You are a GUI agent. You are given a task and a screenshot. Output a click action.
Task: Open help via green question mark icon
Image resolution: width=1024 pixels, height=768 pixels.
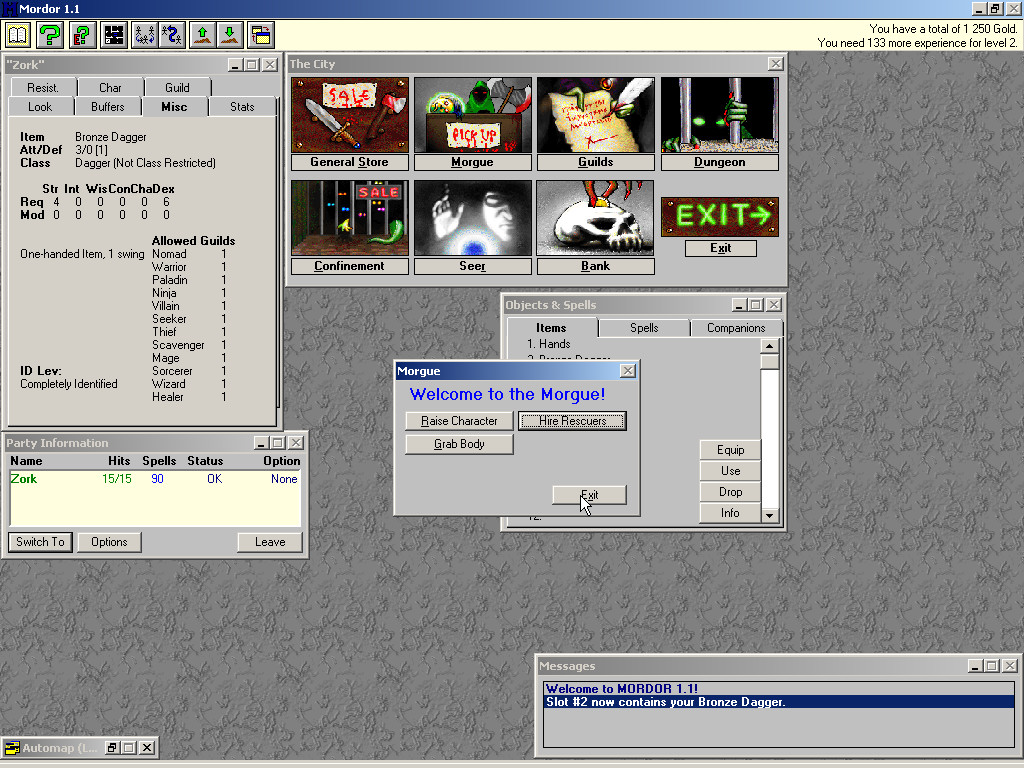pos(50,35)
